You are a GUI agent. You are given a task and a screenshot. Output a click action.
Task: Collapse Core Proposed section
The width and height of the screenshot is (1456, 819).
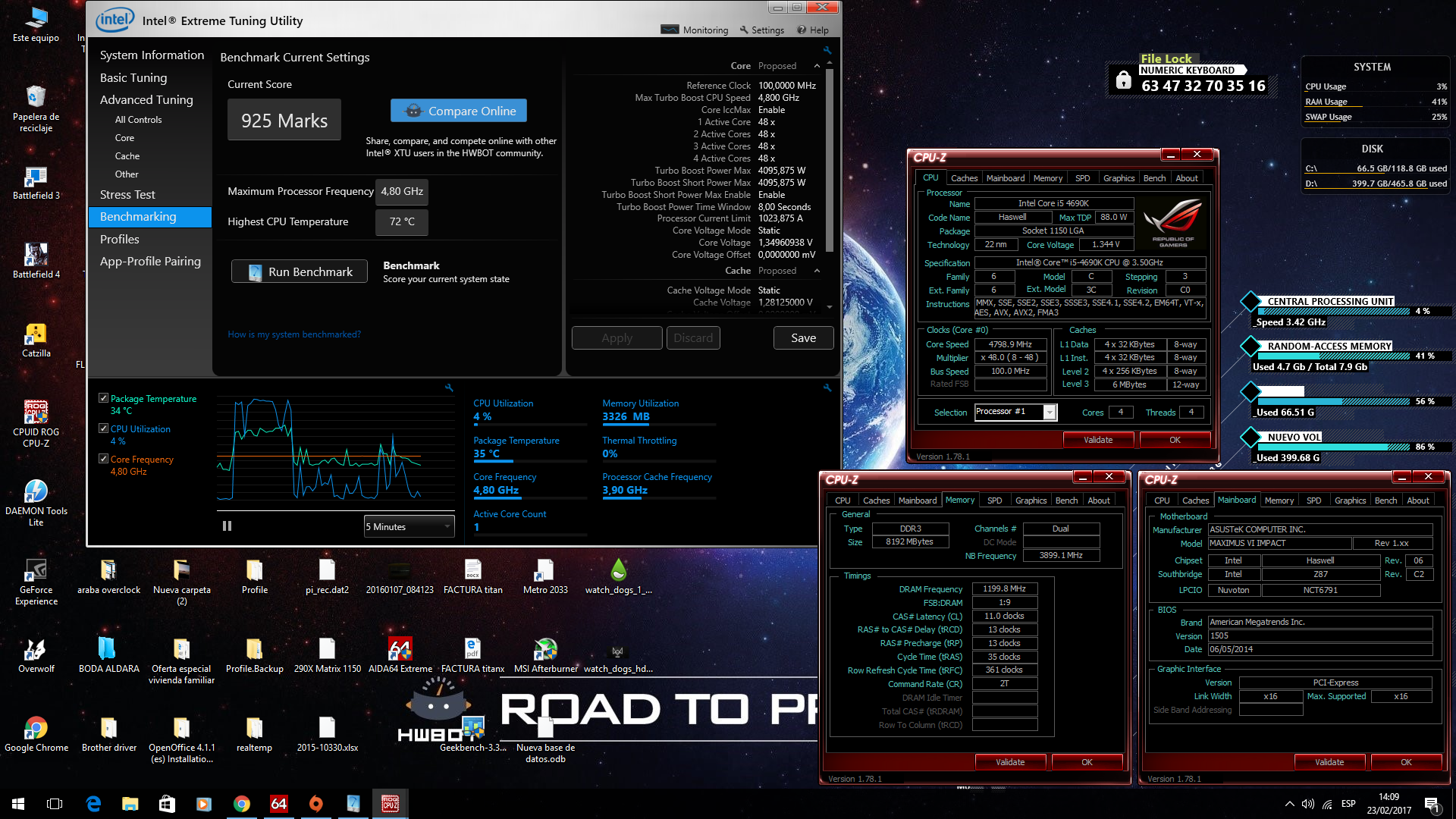pos(817,66)
